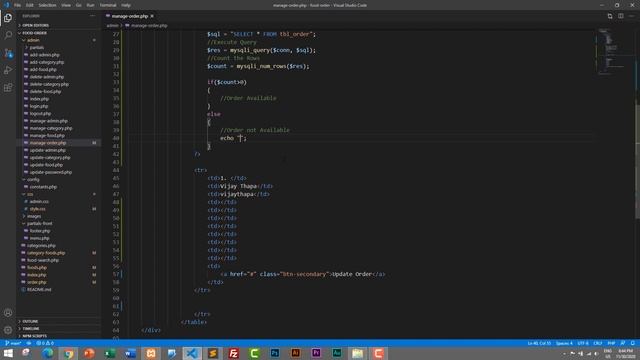Click the git branch indicator in status bar
The image size is (640, 360).
click(x=13, y=343)
